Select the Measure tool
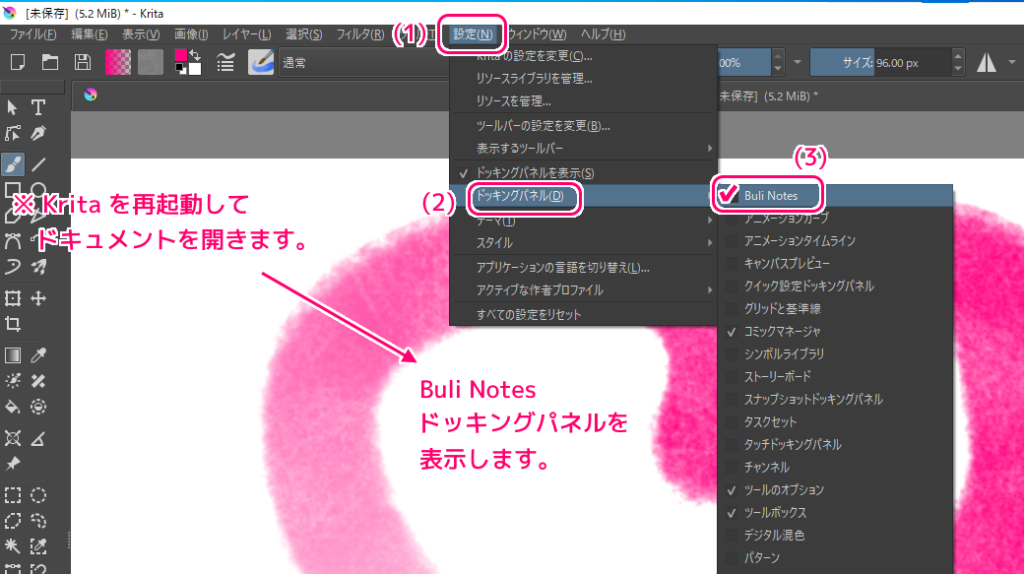The height and width of the screenshot is (574, 1024). pos(39,438)
